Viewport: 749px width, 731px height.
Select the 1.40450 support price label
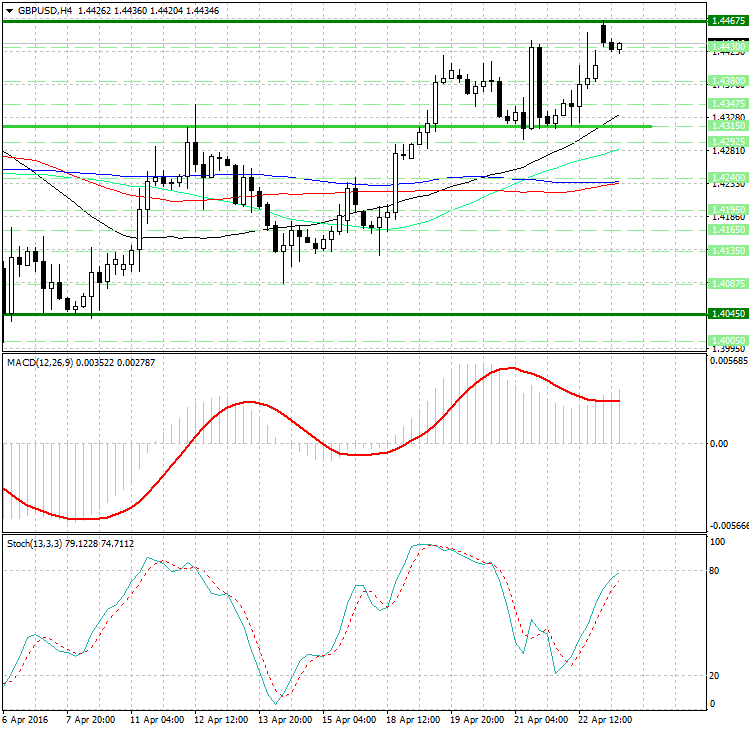[x=726, y=314]
